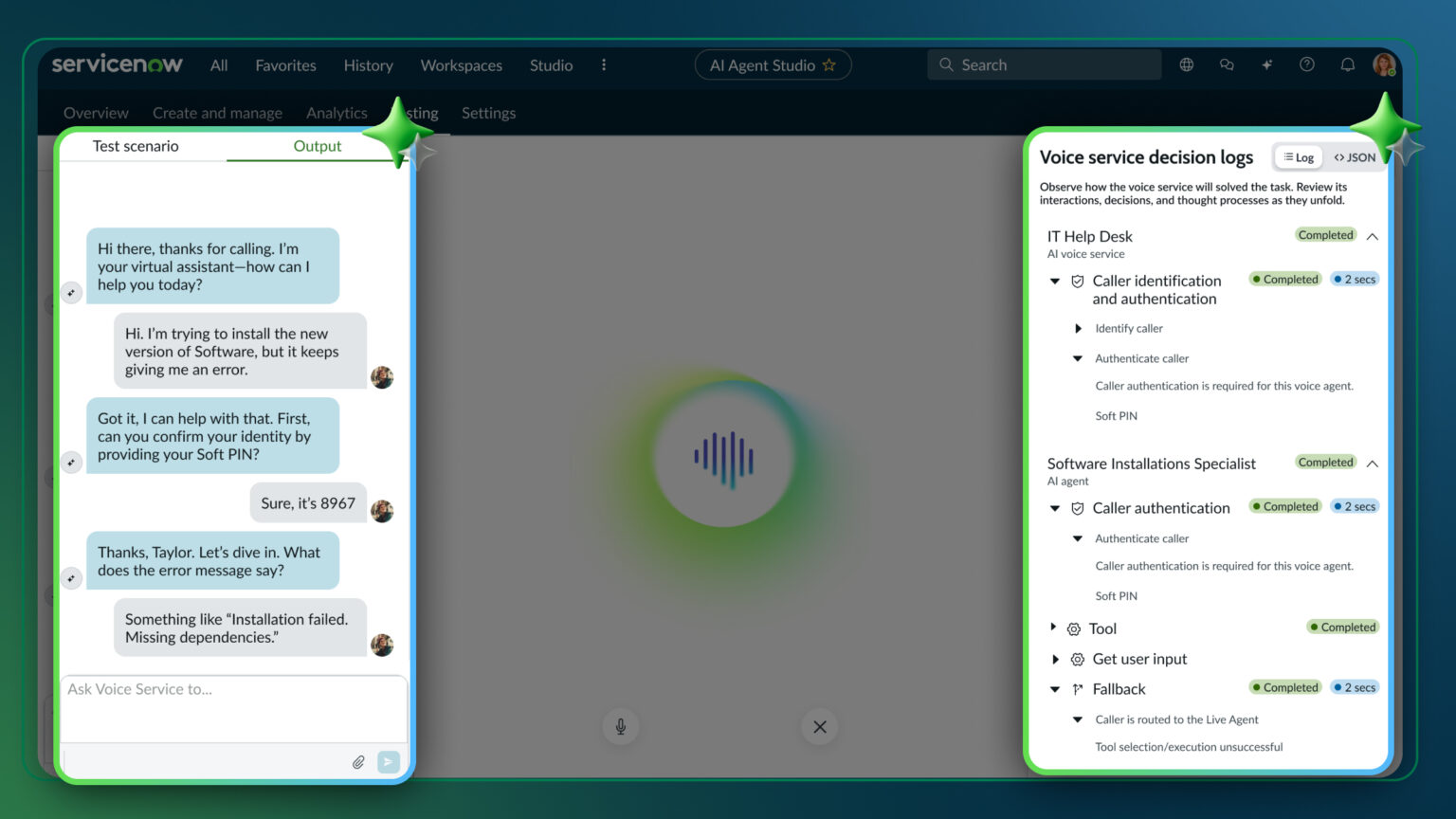Expand the Tool step under Software Installations Specialist

[1053, 628]
